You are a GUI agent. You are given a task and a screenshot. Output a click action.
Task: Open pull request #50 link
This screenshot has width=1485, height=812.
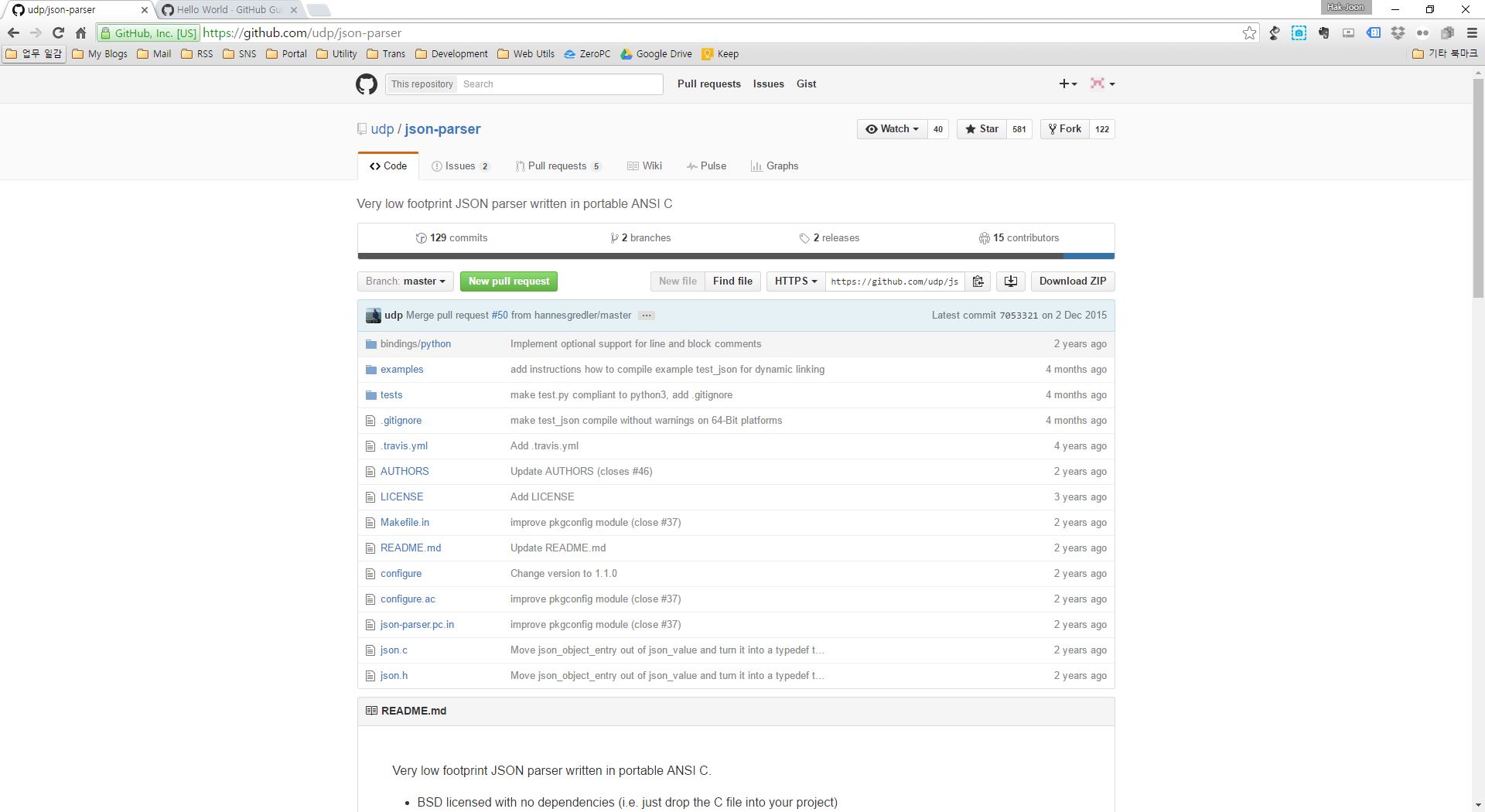click(x=500, y=316)
